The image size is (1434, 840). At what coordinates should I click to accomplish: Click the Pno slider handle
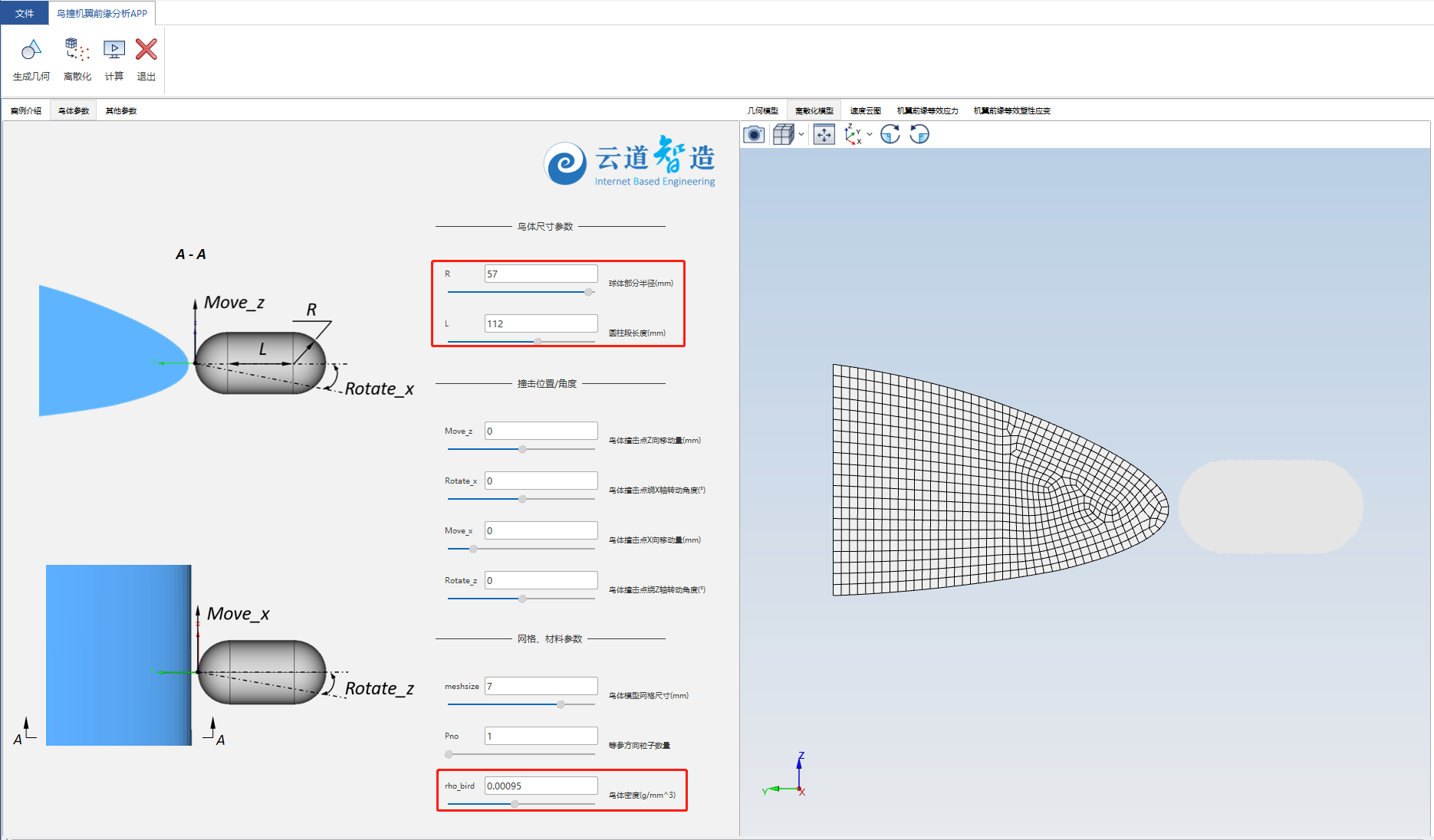449,754
